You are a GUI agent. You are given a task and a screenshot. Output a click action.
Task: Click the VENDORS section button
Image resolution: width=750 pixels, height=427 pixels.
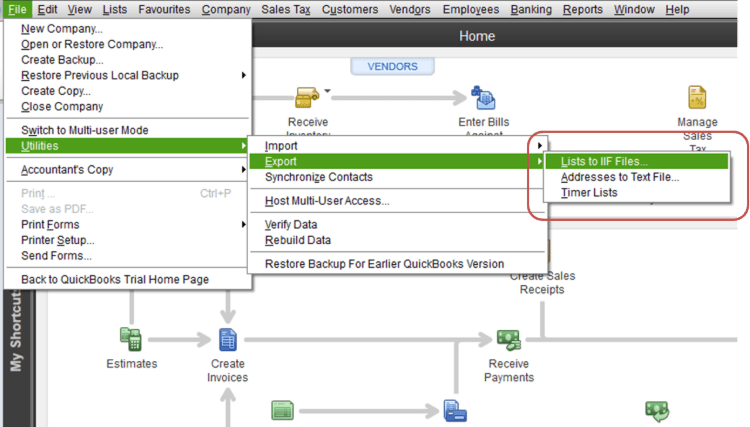392,66
